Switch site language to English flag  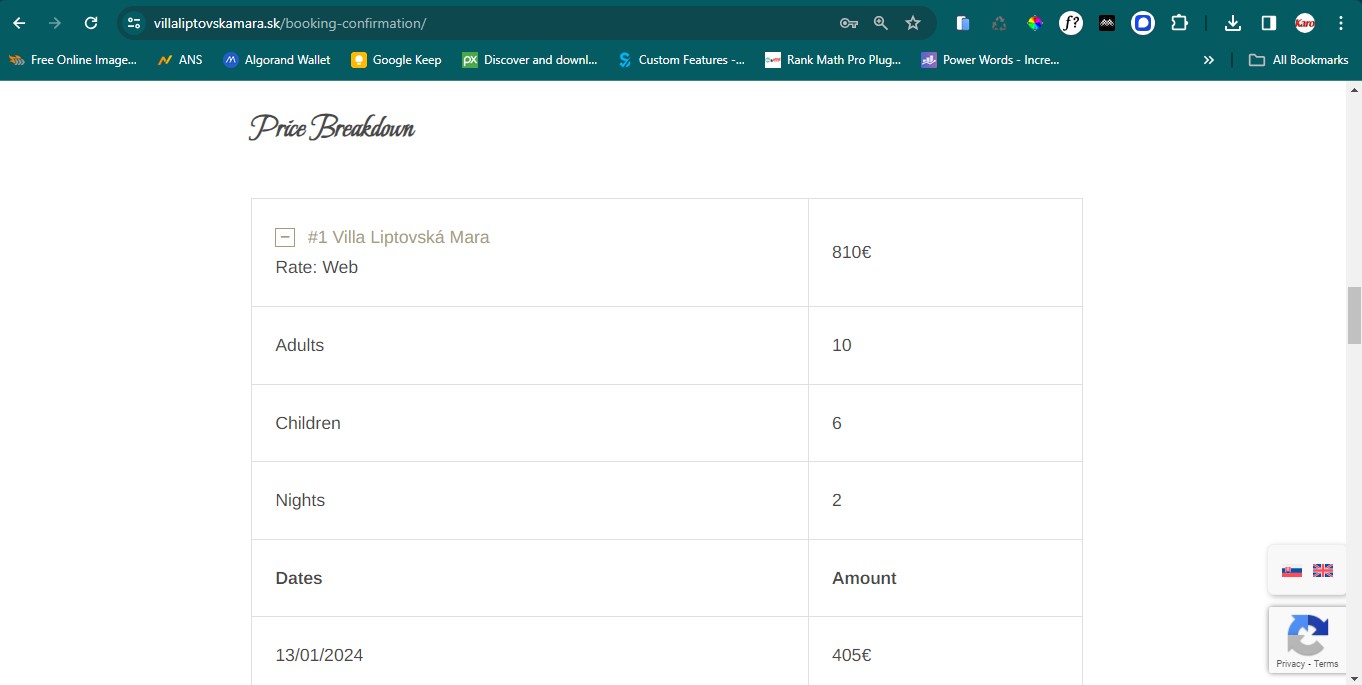click(x=1323, y=570)
